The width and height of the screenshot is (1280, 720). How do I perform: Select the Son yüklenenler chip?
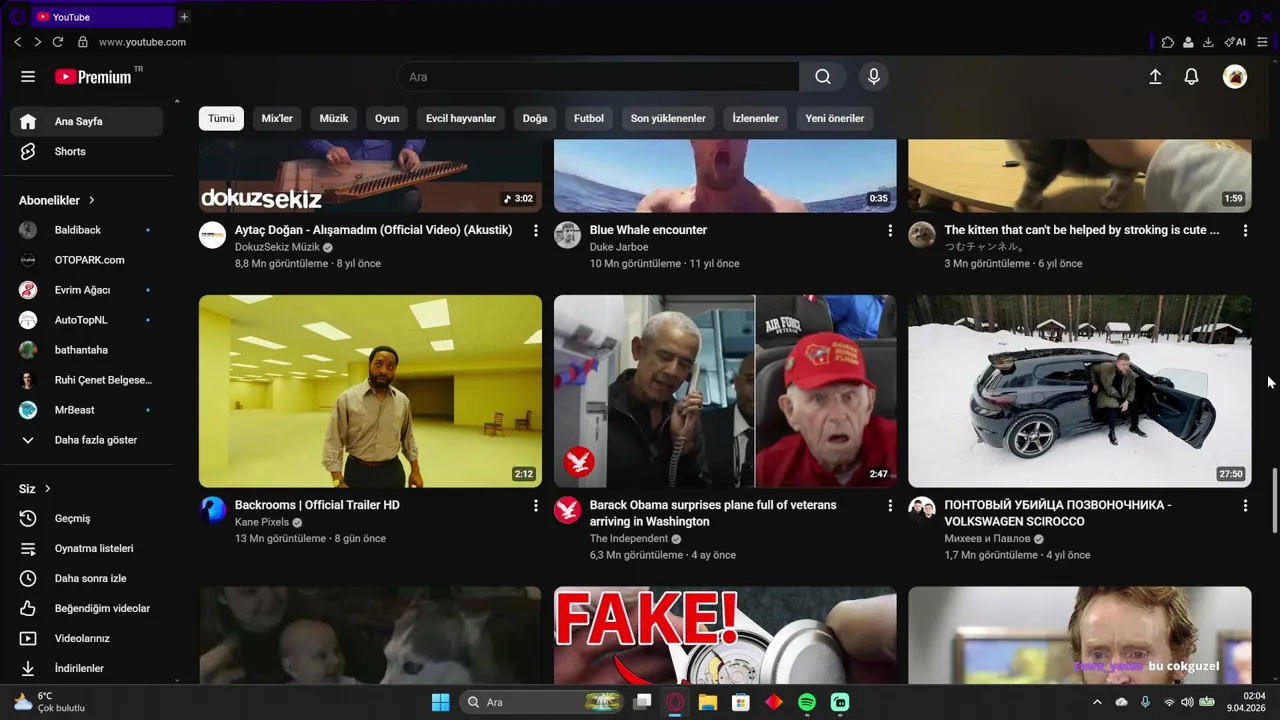(668, 118)
